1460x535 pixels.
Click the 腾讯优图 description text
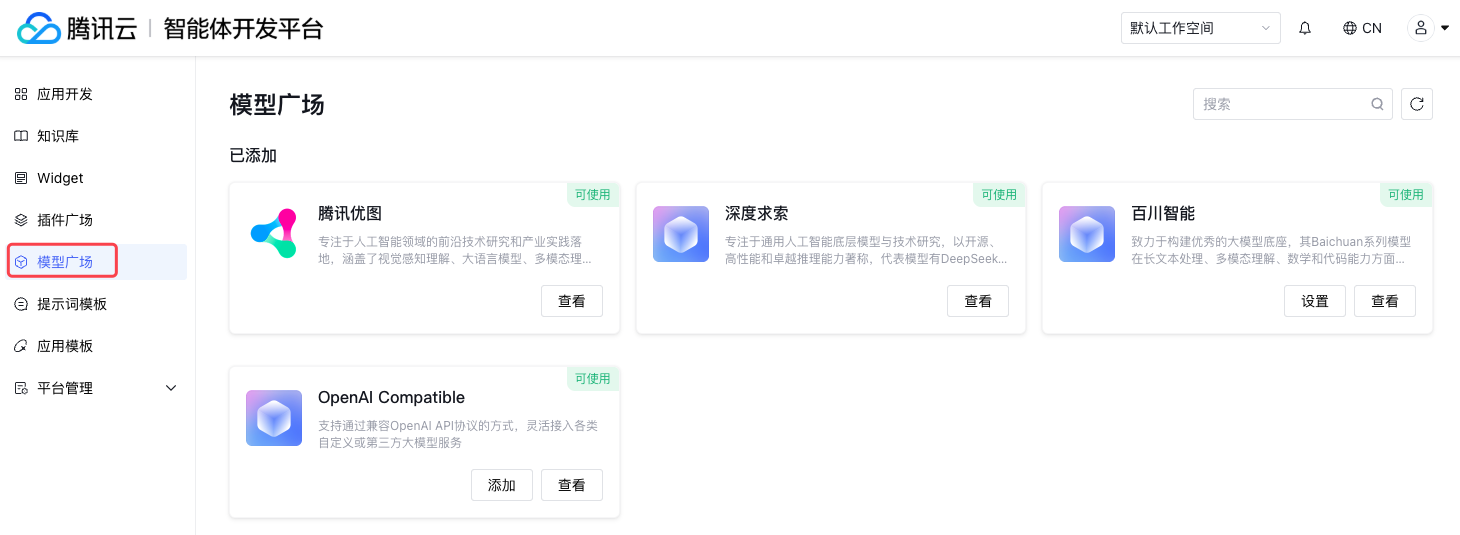tap(455, 250)
